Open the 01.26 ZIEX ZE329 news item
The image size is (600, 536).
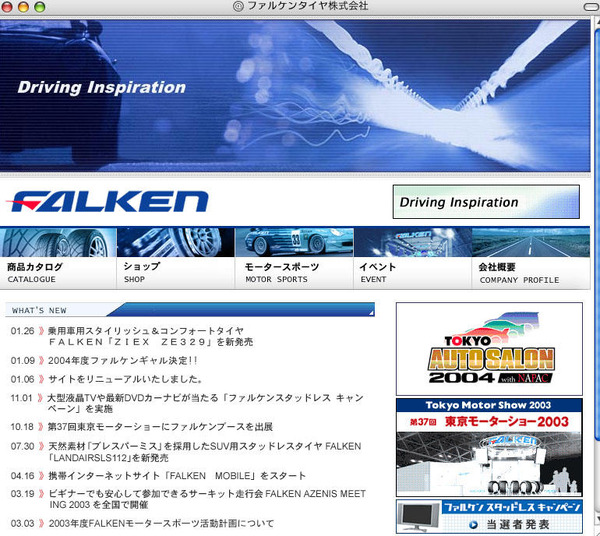click(x=150, y=336)
